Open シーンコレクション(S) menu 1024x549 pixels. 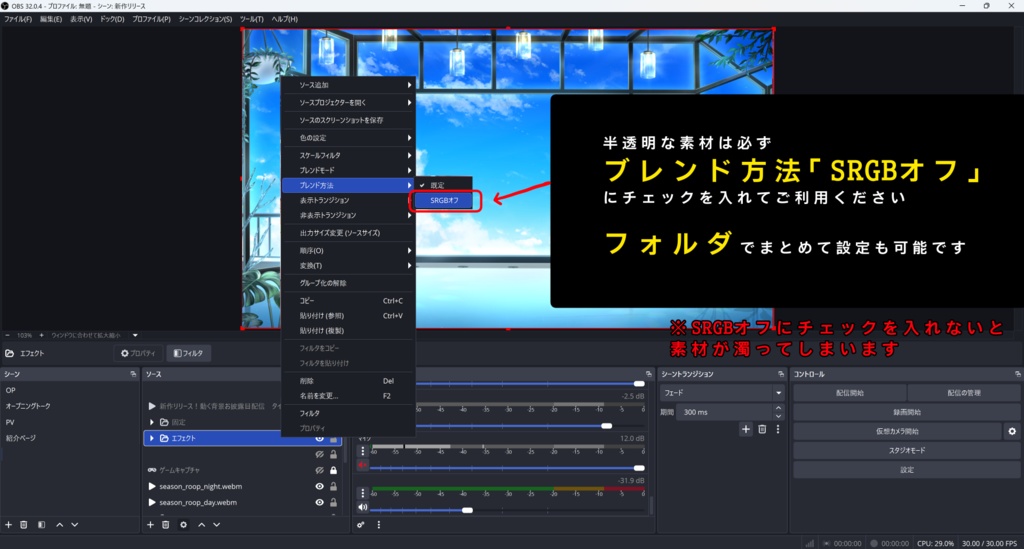[205, 19]
